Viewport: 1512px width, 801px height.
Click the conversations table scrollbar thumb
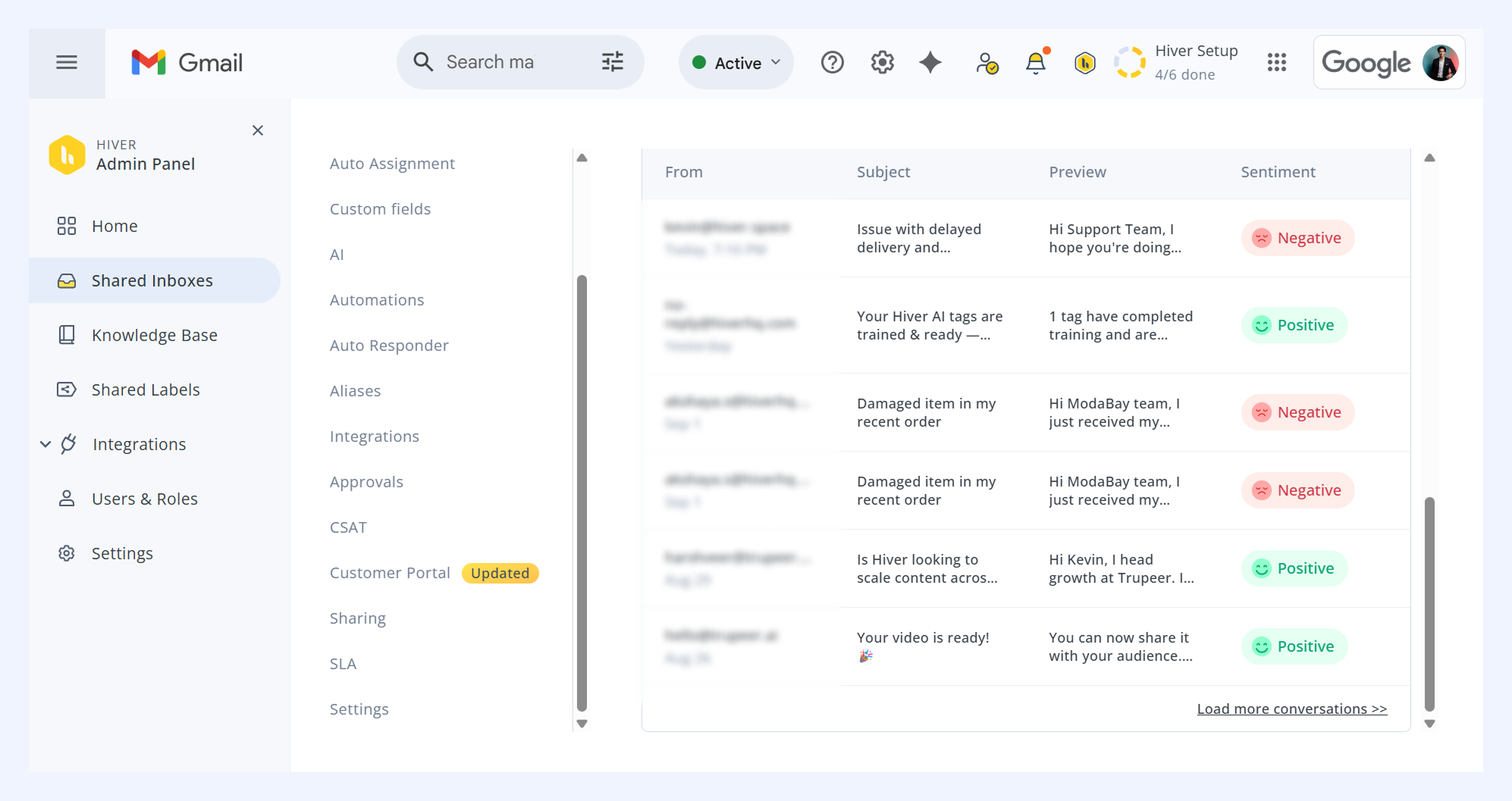tap(1429, 604)
